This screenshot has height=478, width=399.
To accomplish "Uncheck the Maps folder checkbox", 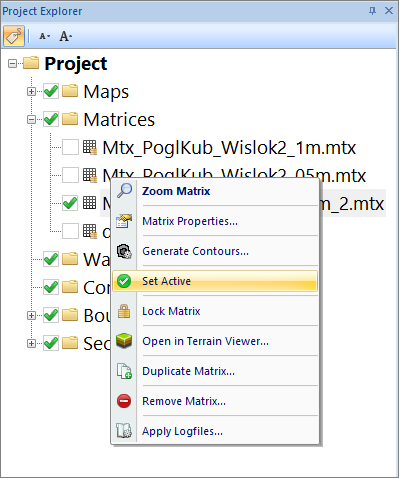I will pyautogui.click(x=51, y=91).
